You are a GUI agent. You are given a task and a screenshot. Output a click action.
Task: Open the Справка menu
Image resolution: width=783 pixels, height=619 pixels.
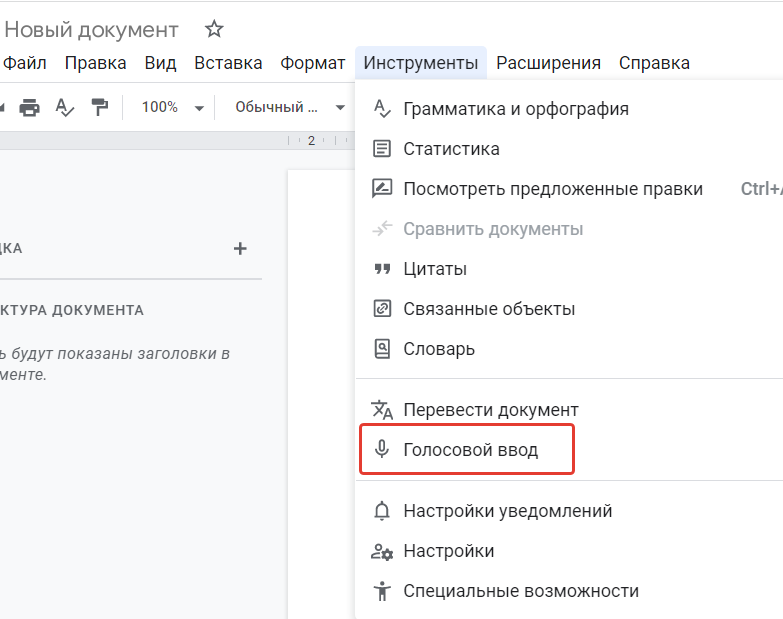click(654, 63)
